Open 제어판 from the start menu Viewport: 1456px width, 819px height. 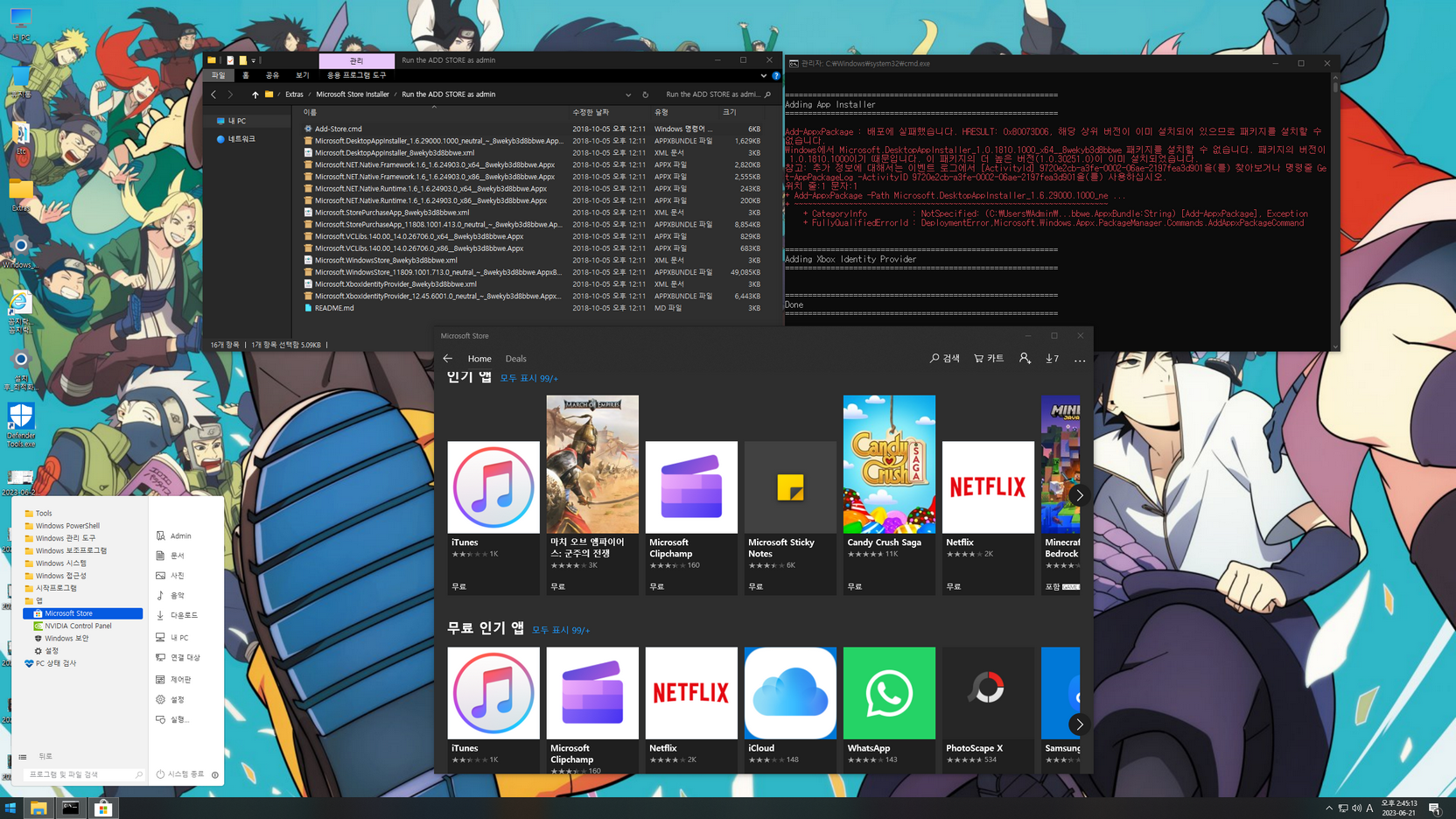[180, 680]
